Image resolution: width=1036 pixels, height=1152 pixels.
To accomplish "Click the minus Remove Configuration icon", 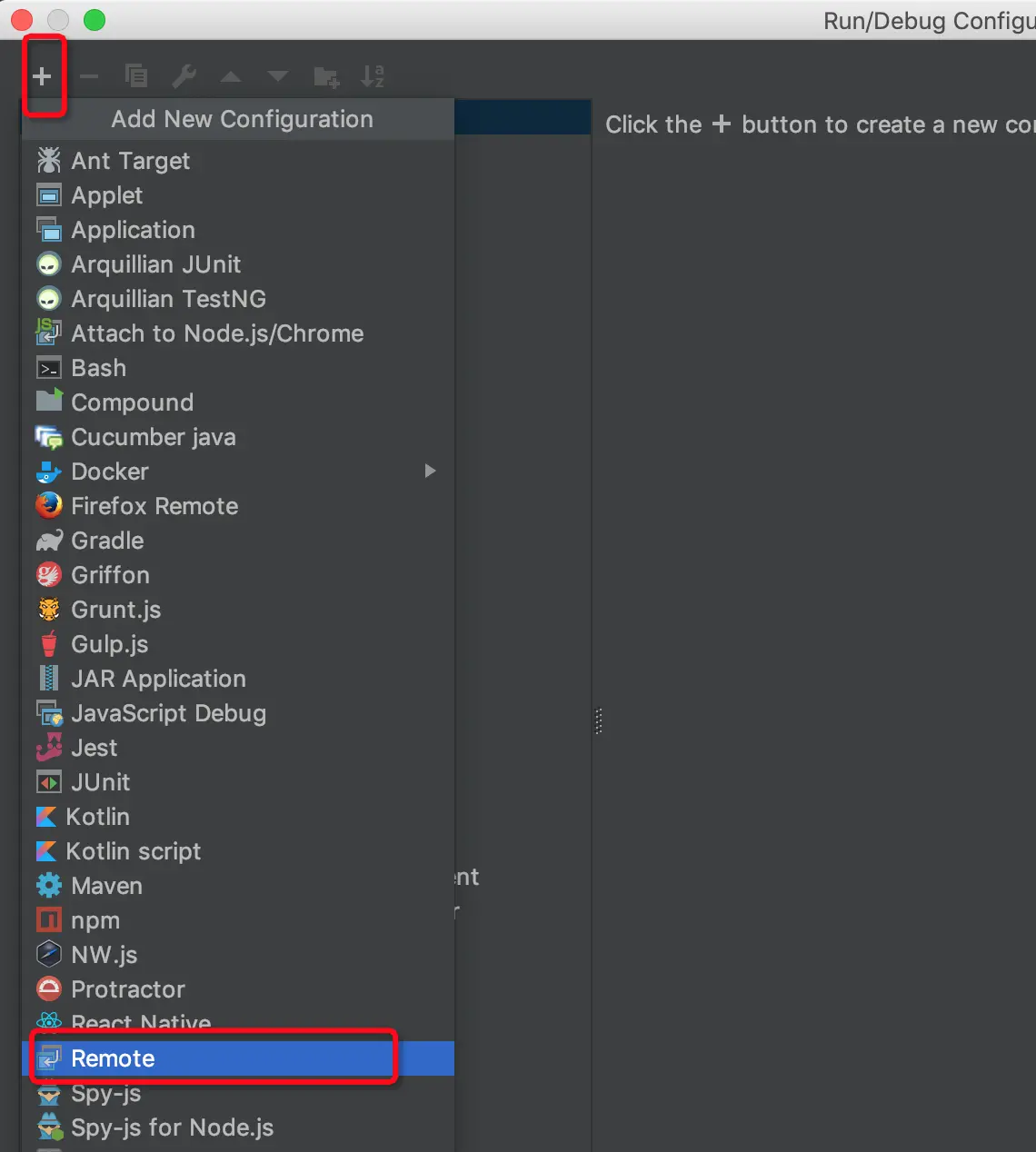I will 89,76.
